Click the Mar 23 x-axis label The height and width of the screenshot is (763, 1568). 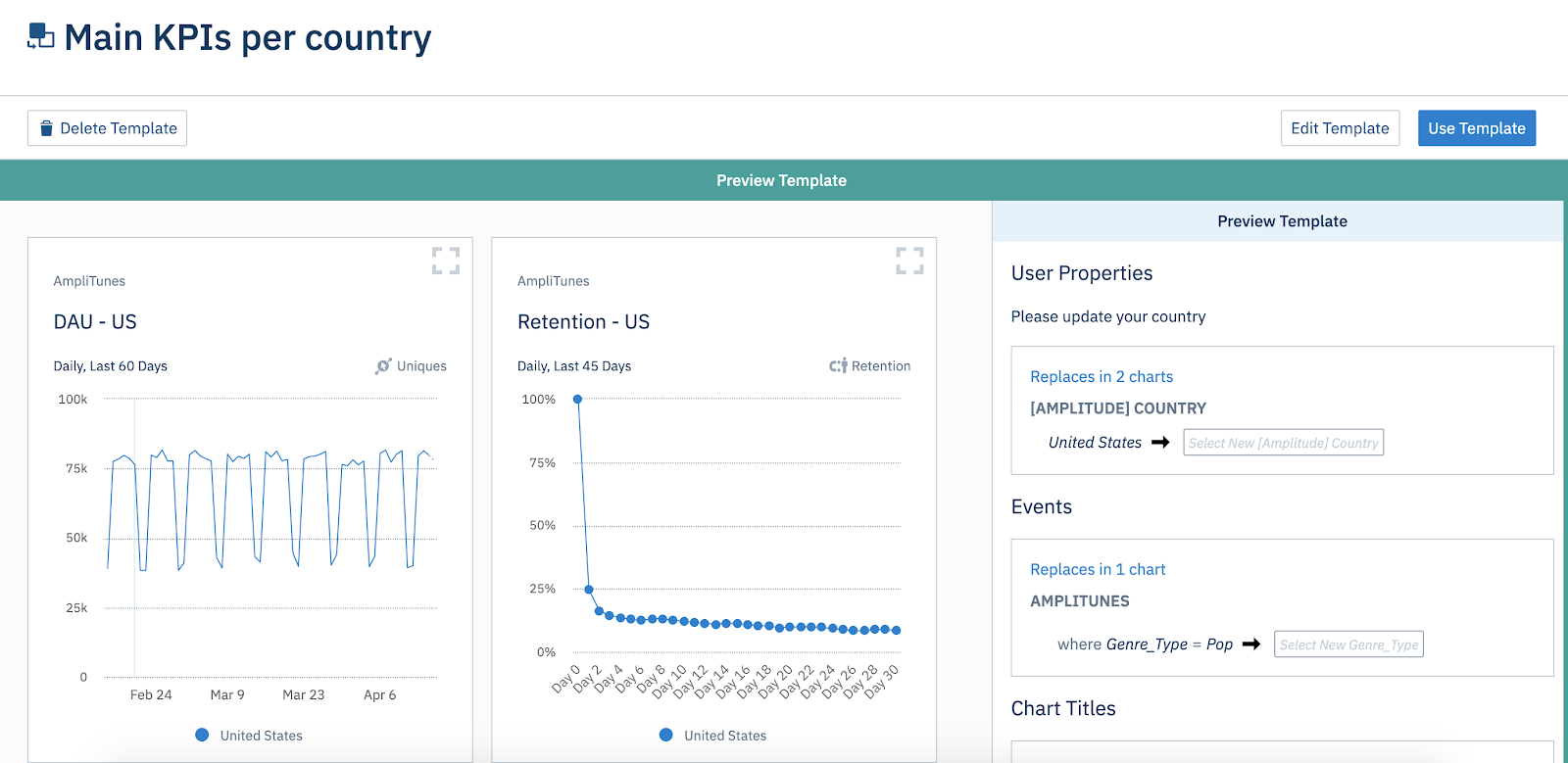point(304,695)
